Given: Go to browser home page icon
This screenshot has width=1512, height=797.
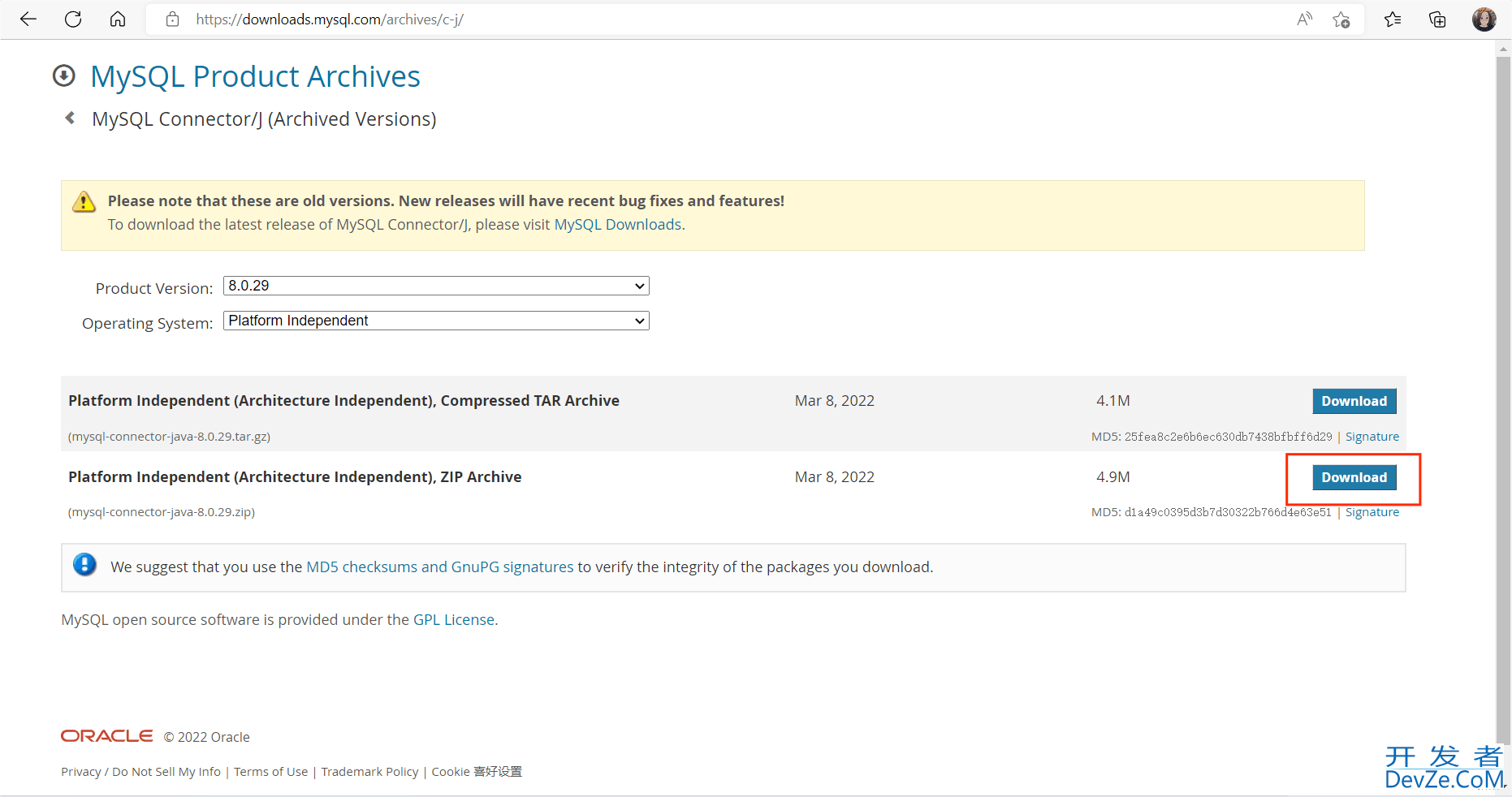Looking at the screenshot, I should [118, 19].
